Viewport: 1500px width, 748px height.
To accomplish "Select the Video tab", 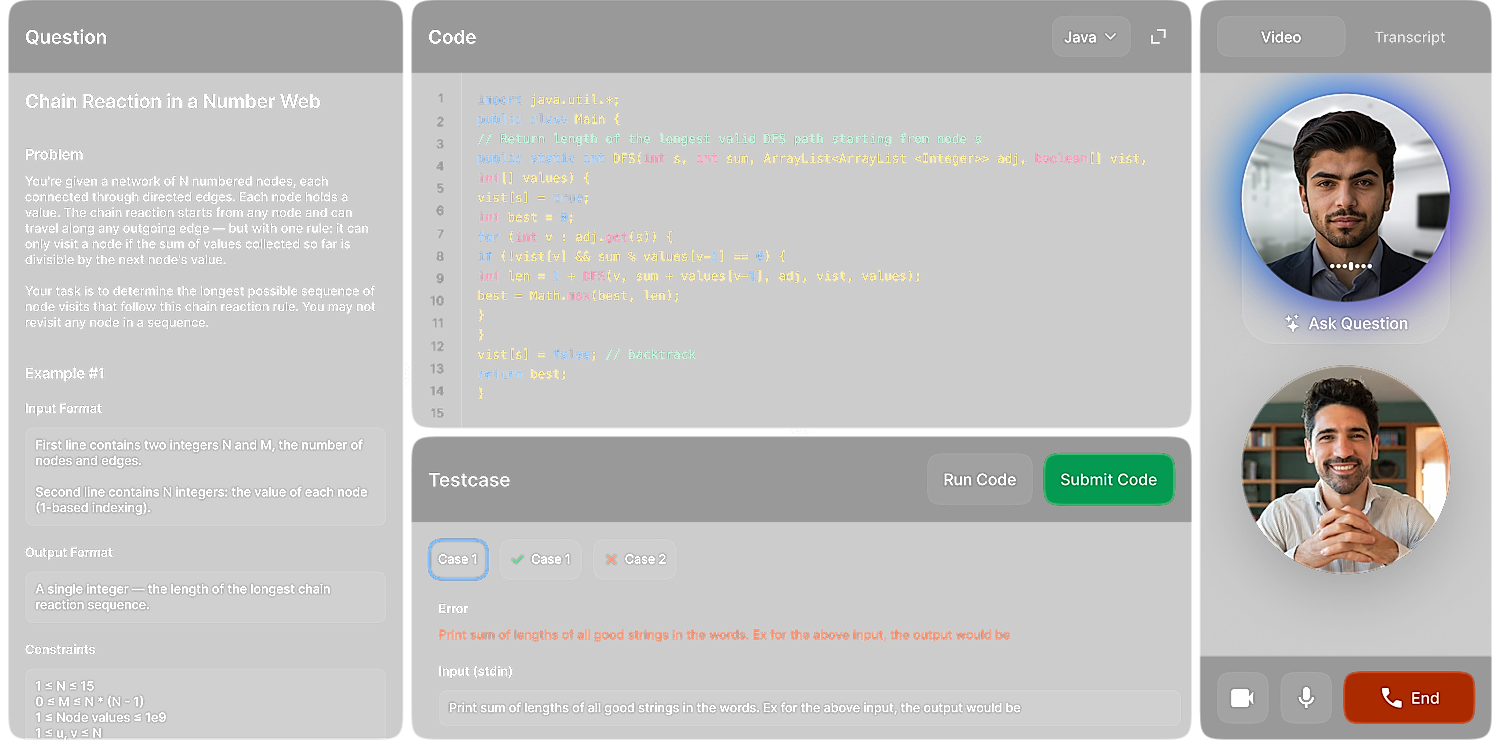I will tap(1280, 37).
